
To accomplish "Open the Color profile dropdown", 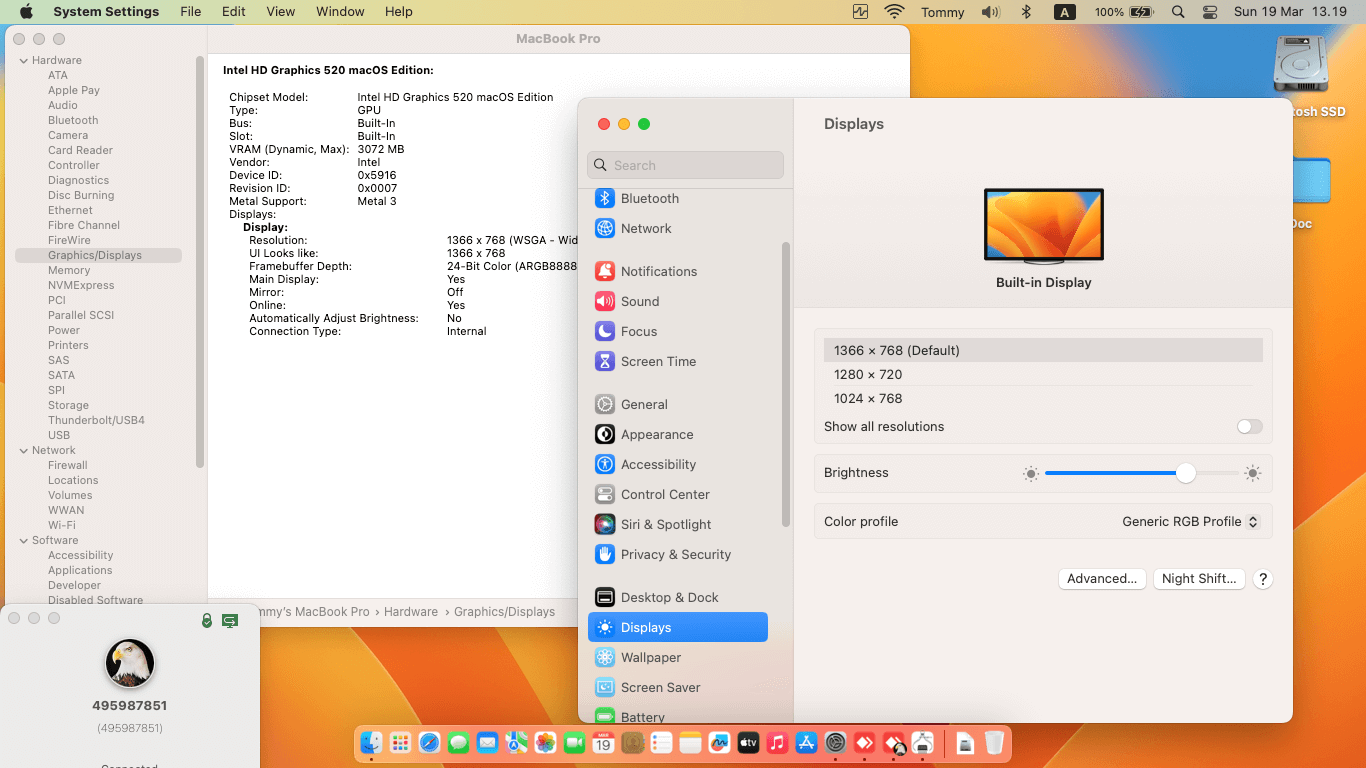I will (1190, 522).
